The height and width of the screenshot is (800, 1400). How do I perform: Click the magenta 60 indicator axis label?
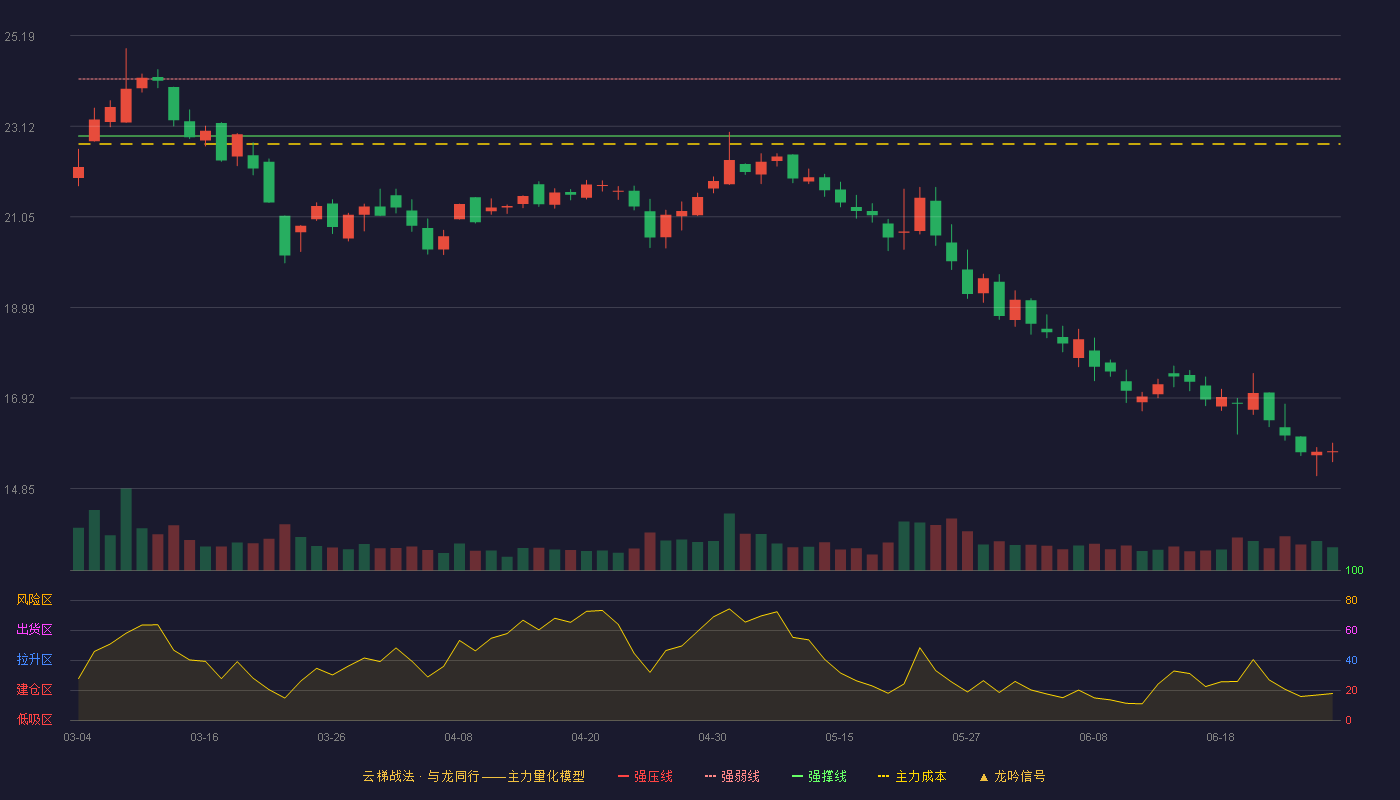[x=1351, y=631]
